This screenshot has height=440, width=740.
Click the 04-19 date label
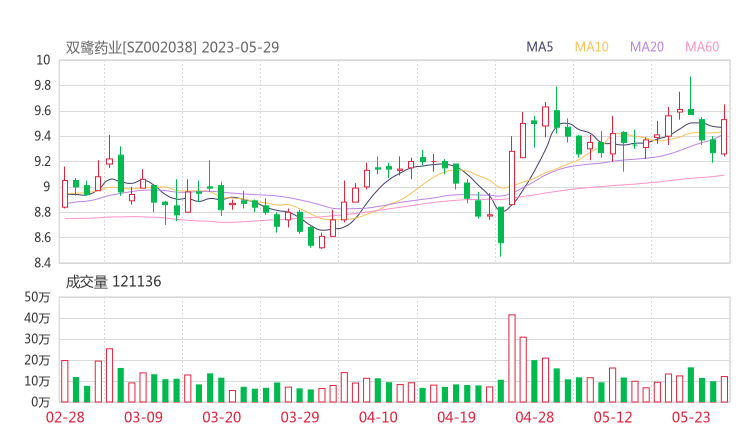click(x=456, y=417)
